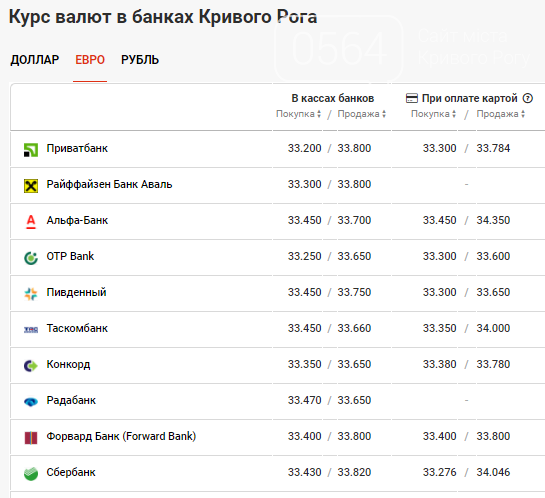Click the Райффайзен Банк Аваль logo icon

click(31, 186)
